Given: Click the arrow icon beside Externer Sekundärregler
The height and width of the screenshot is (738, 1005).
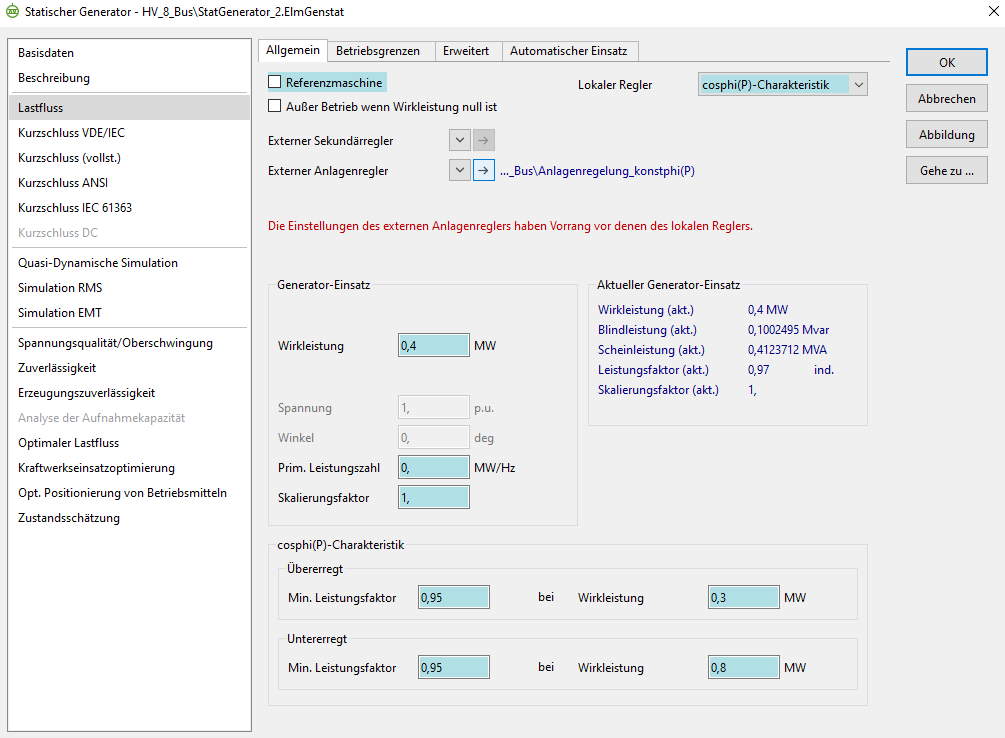Looking at the screenshot, I should pos(484,140).
